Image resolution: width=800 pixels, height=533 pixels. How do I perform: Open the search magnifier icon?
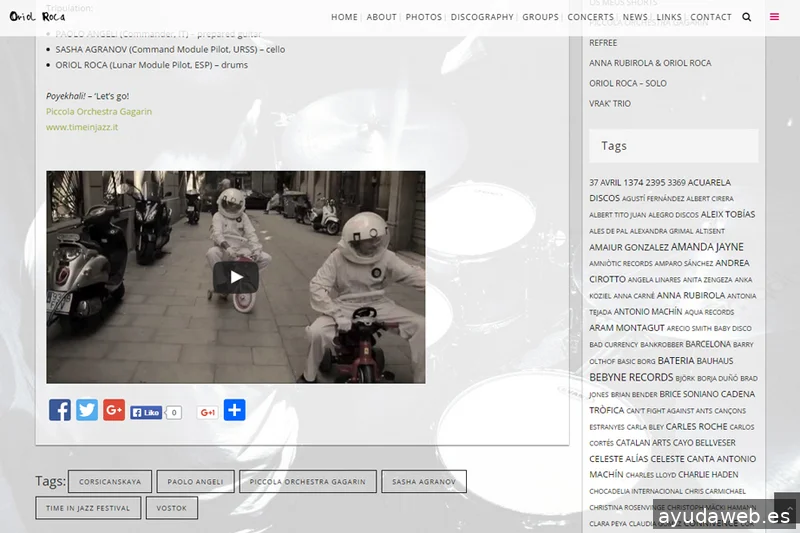click(746, 17)
